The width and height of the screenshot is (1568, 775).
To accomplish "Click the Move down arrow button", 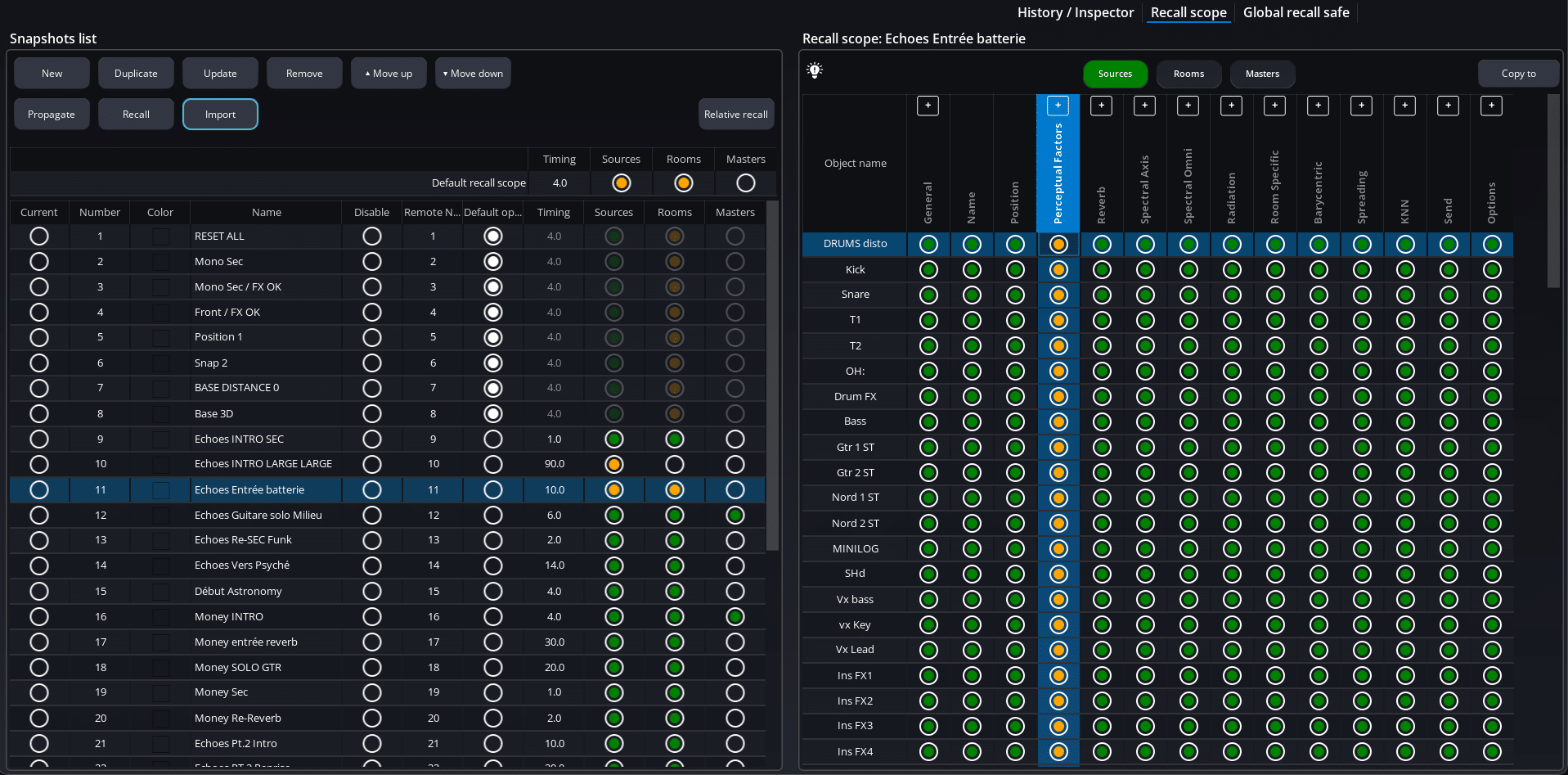I will (473, 74).
